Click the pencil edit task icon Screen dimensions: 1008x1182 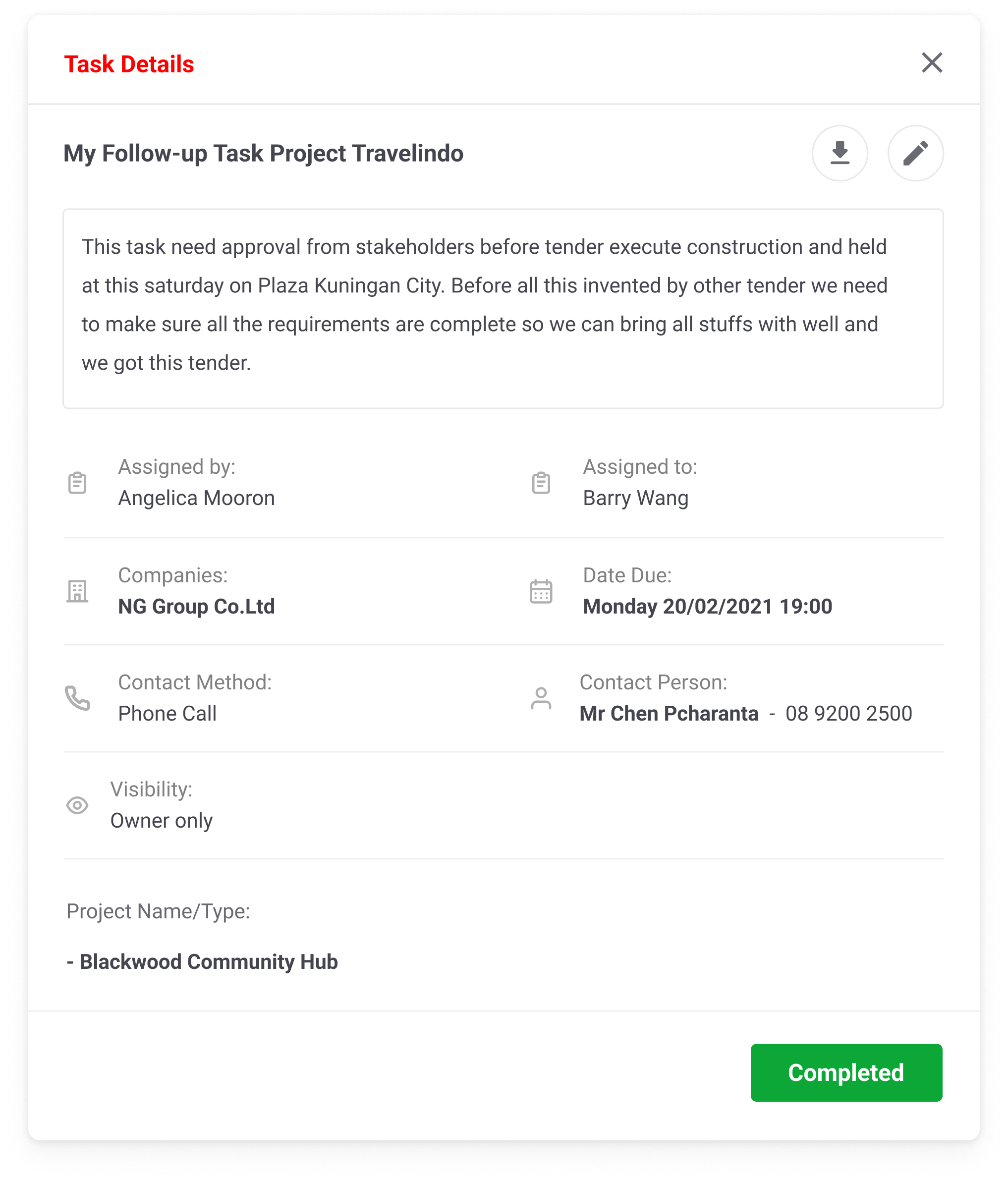915,154
